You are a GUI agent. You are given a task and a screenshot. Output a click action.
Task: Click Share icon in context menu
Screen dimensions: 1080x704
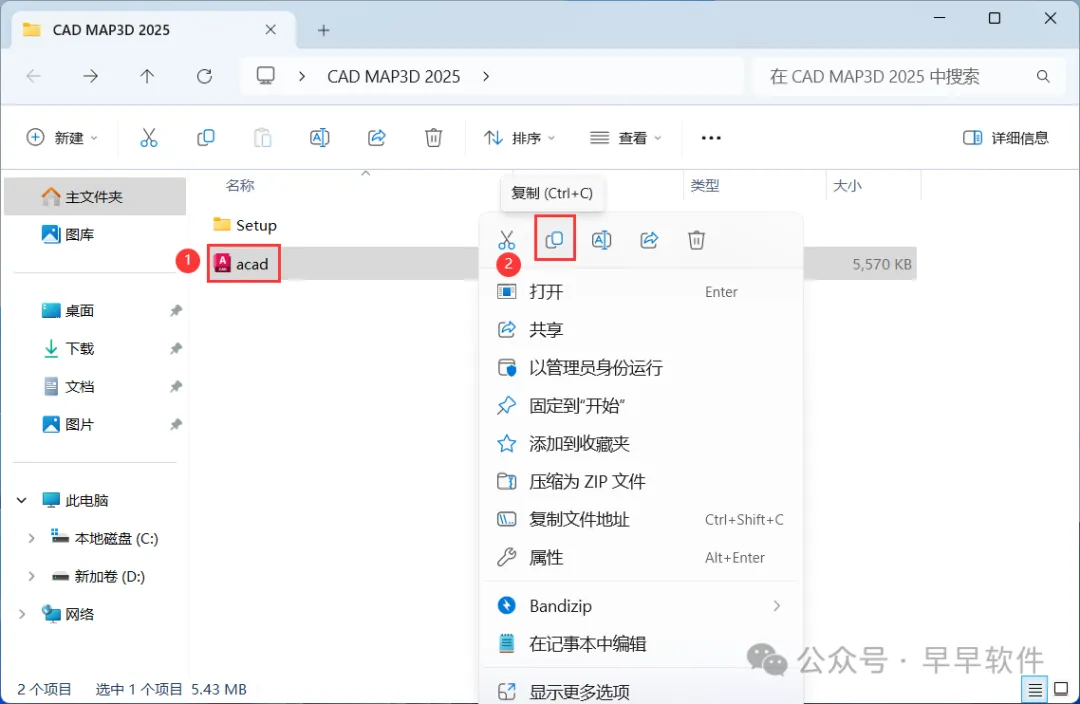coord(649,240)
